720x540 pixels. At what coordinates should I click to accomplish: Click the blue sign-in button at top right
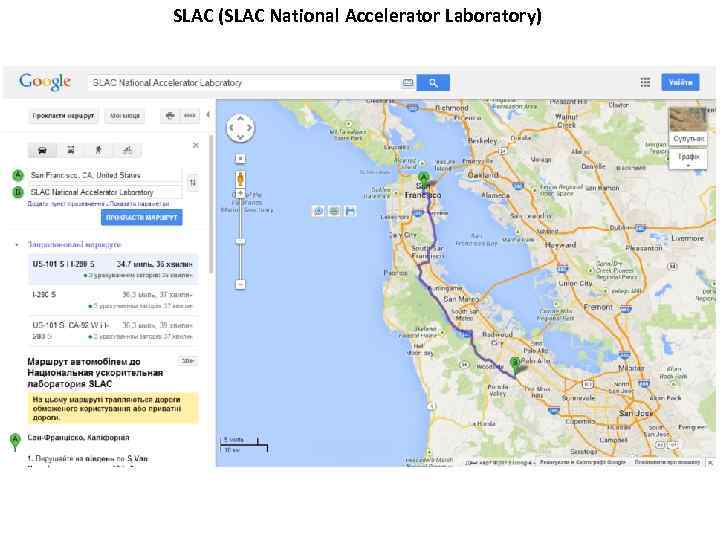coord(680,82)
